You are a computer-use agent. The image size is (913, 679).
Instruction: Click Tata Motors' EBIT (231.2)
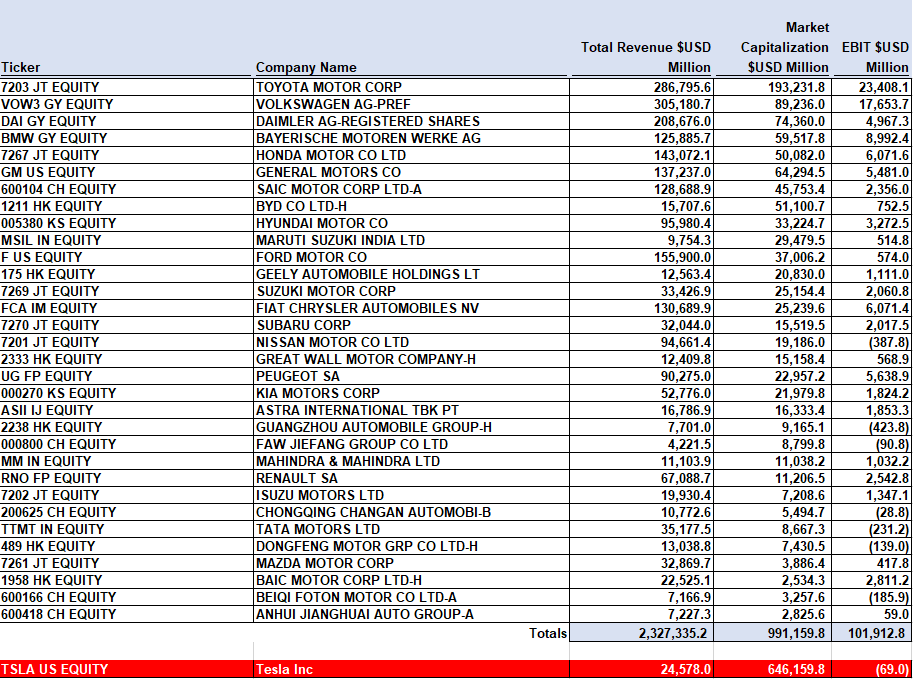point(889,529)
